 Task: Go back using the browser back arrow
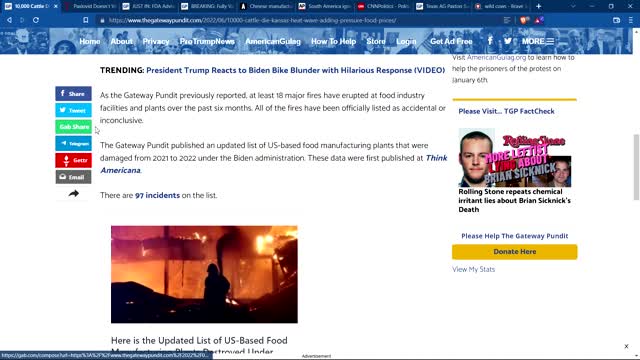click(x=9, y=20)
